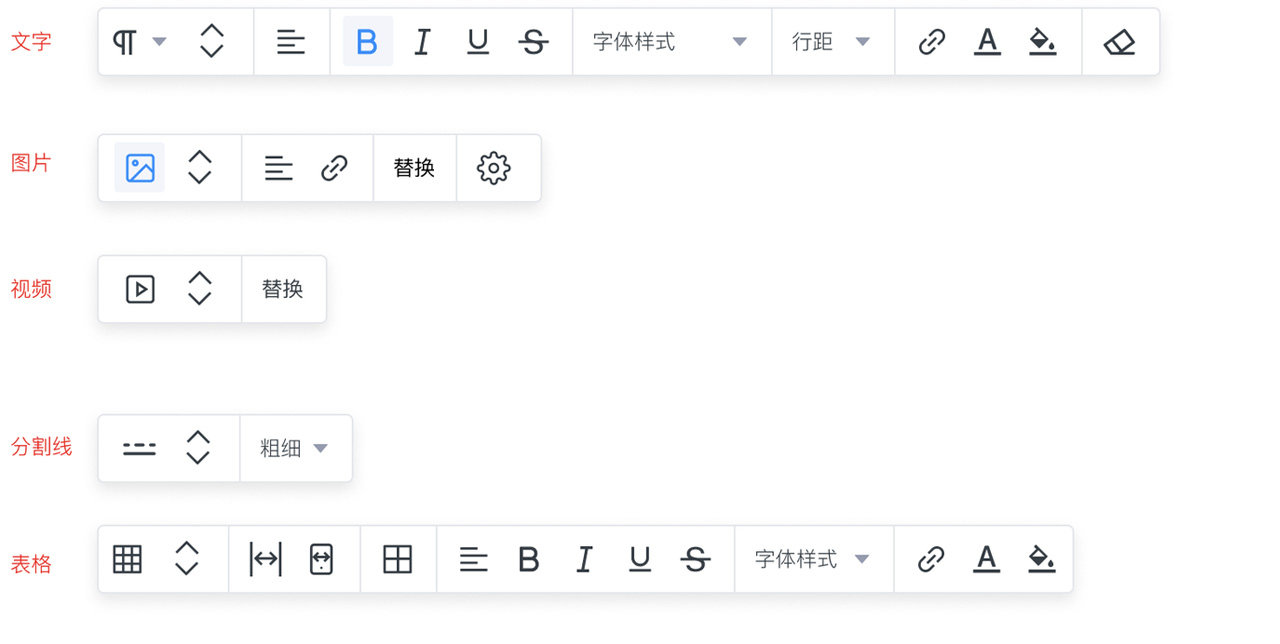Pick font color in 表格 toolbar
The width and height of the screenshot is (1280, 644).
(x=987, y=559)
